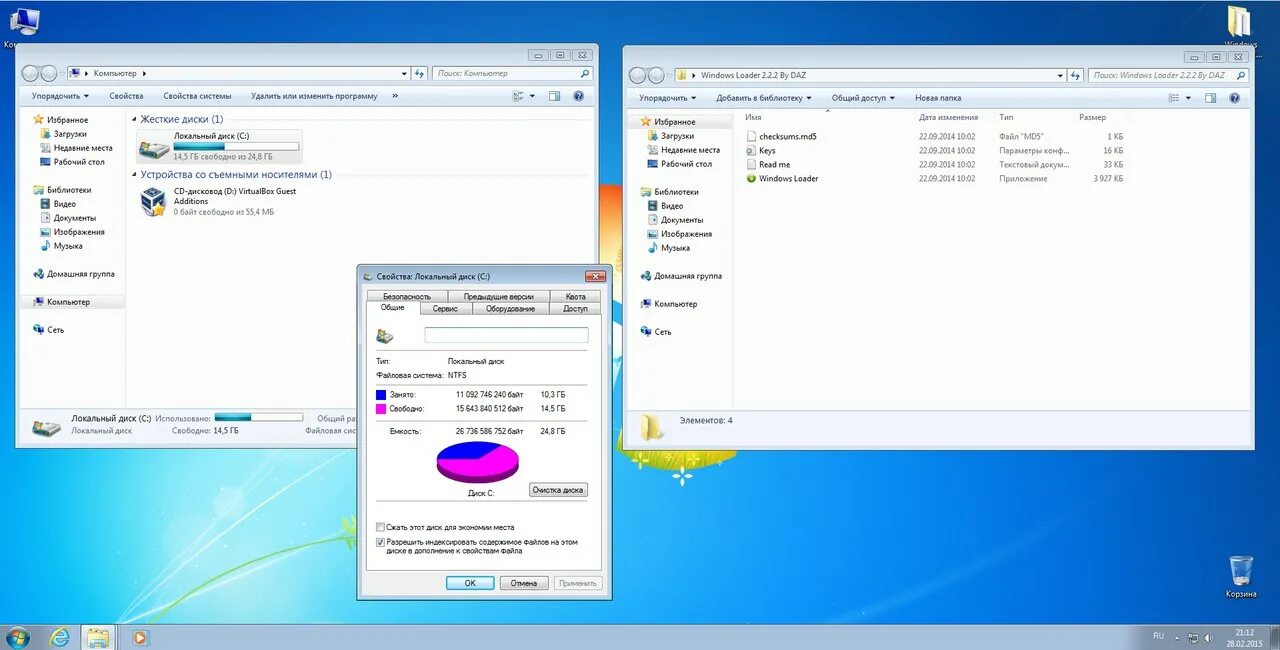Click Refresh in the Windows Loader window address bar

pyautogui.click(x=1076, y=75)
